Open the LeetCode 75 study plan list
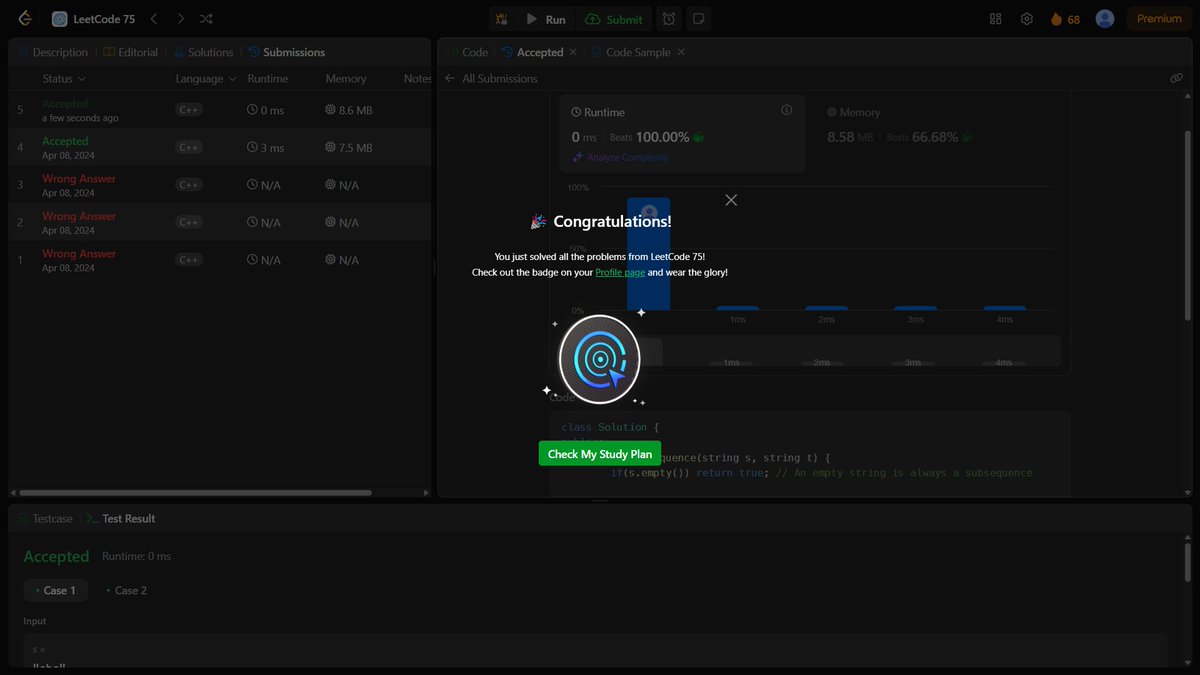1200x675 pixels. tap(93, 19)
